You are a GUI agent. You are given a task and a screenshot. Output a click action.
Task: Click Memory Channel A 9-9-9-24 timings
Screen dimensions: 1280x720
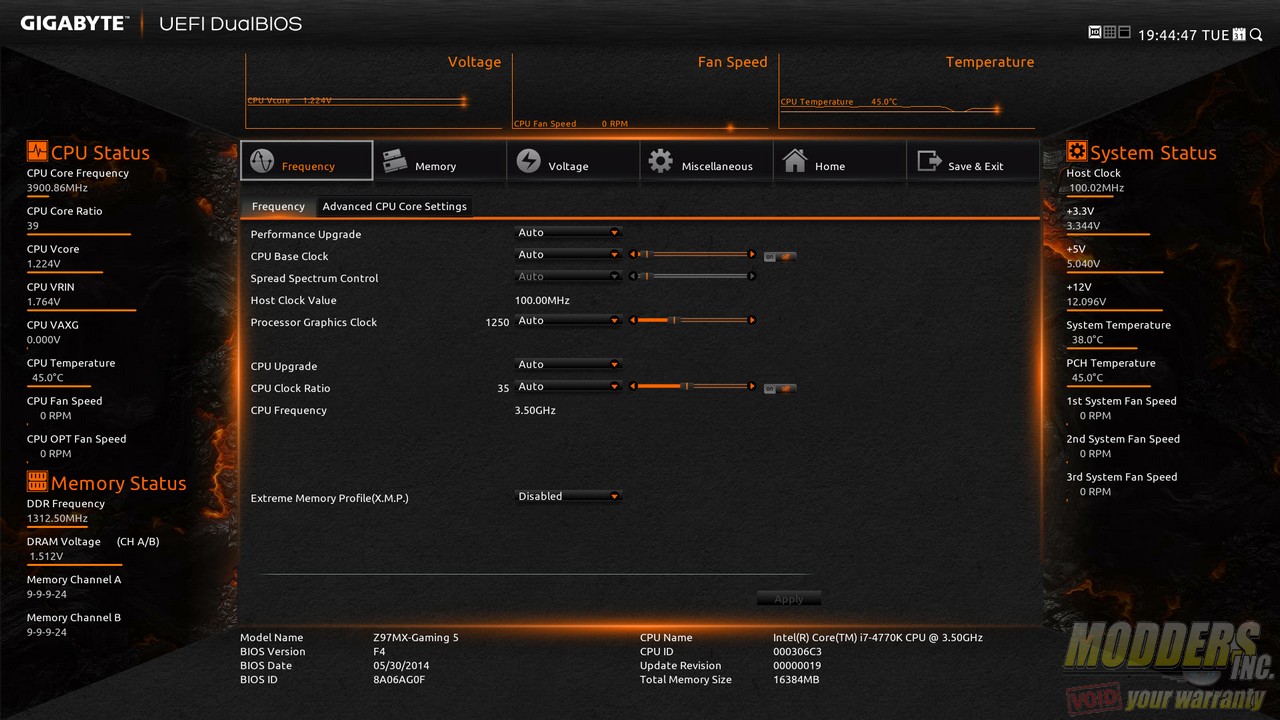pyautogui.click(x=47, y=594)
